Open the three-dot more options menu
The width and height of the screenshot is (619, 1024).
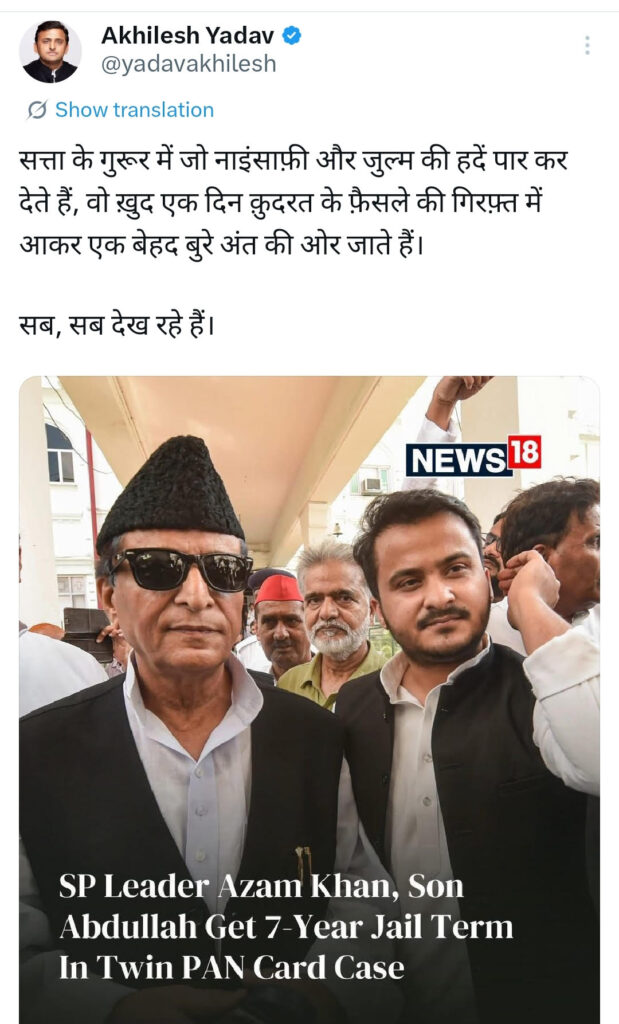point(587,45)
